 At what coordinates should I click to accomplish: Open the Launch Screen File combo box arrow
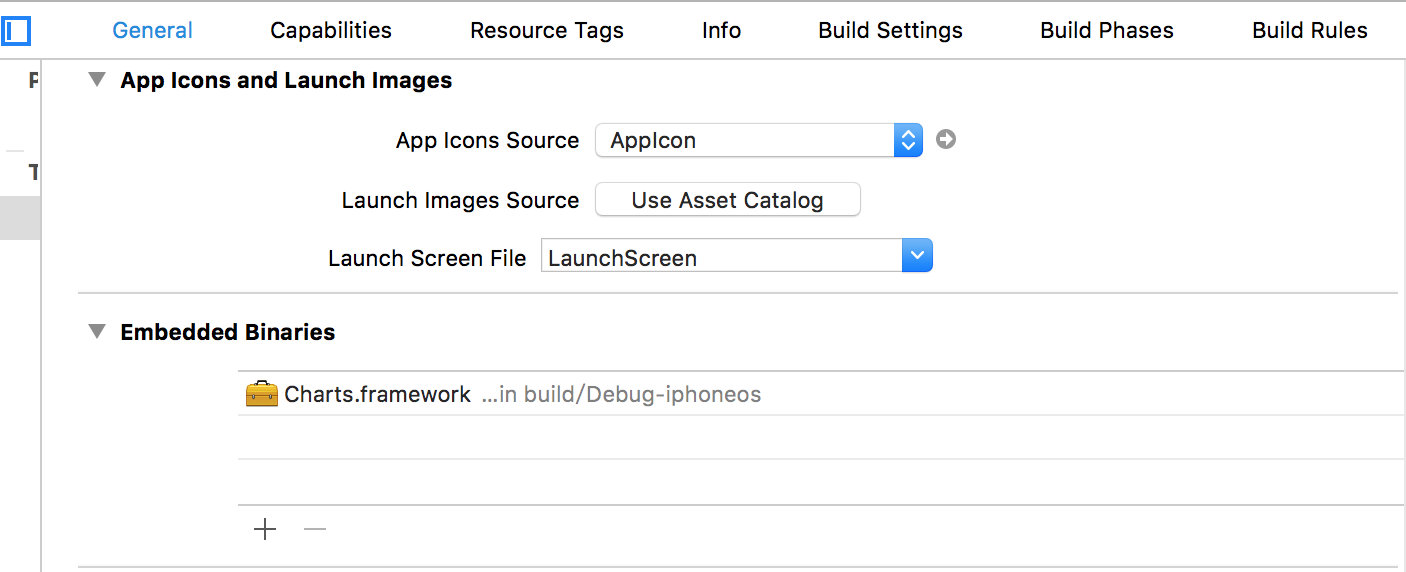point(917,257)
